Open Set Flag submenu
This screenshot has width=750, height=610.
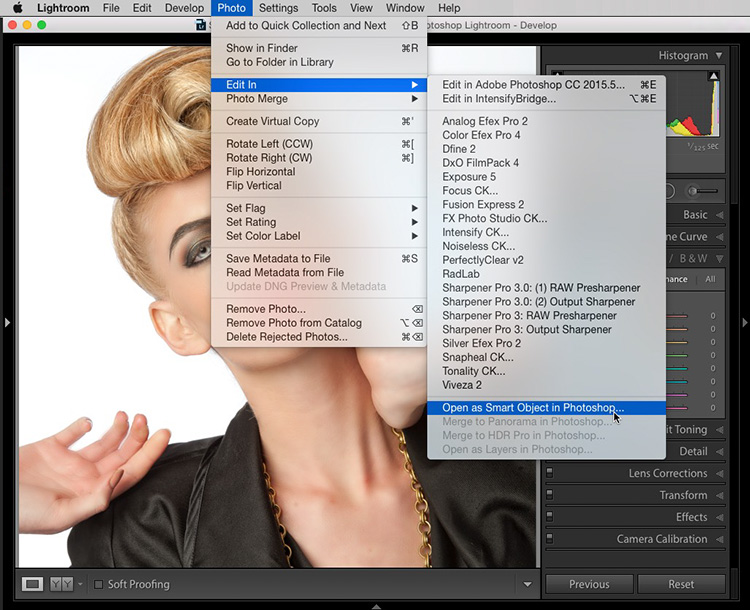pyautogui.click(x=319, y=208)
